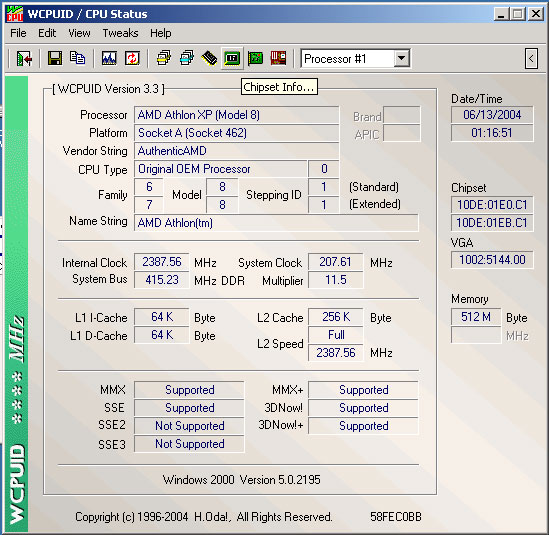Open the real-time clock graph icon
This screenshot has width=549, height=535.
click(109, 58)
